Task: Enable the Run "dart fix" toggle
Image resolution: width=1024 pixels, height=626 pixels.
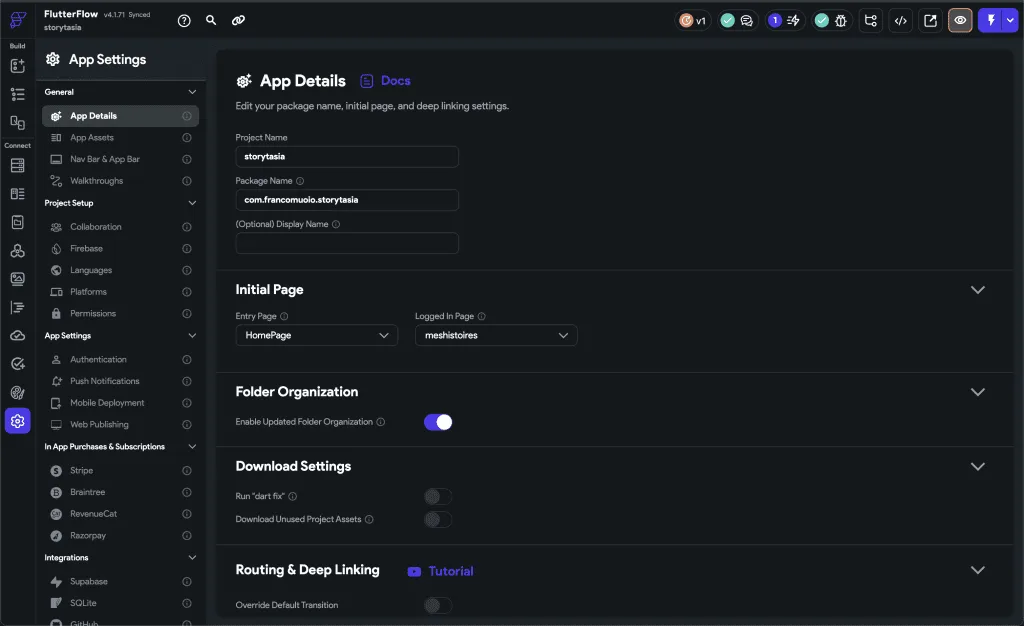Action: coord(438,496)
